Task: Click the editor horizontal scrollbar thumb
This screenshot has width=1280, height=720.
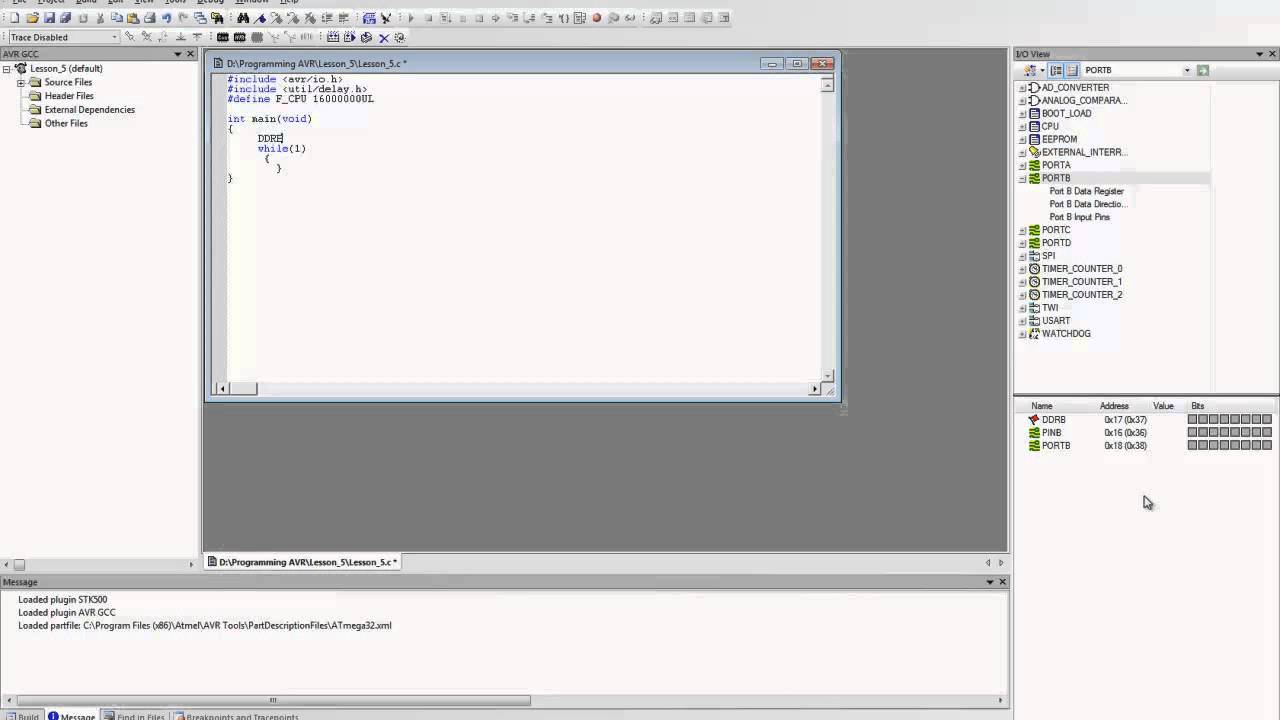Action: (243, 389)
